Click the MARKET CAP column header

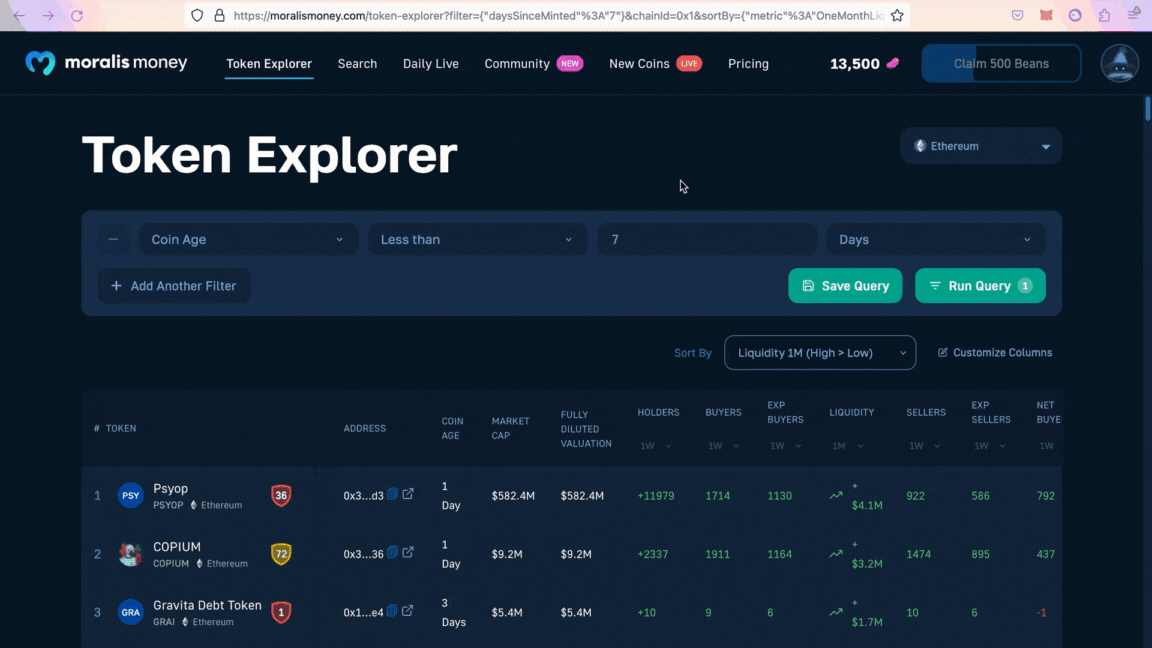(510, 428)
